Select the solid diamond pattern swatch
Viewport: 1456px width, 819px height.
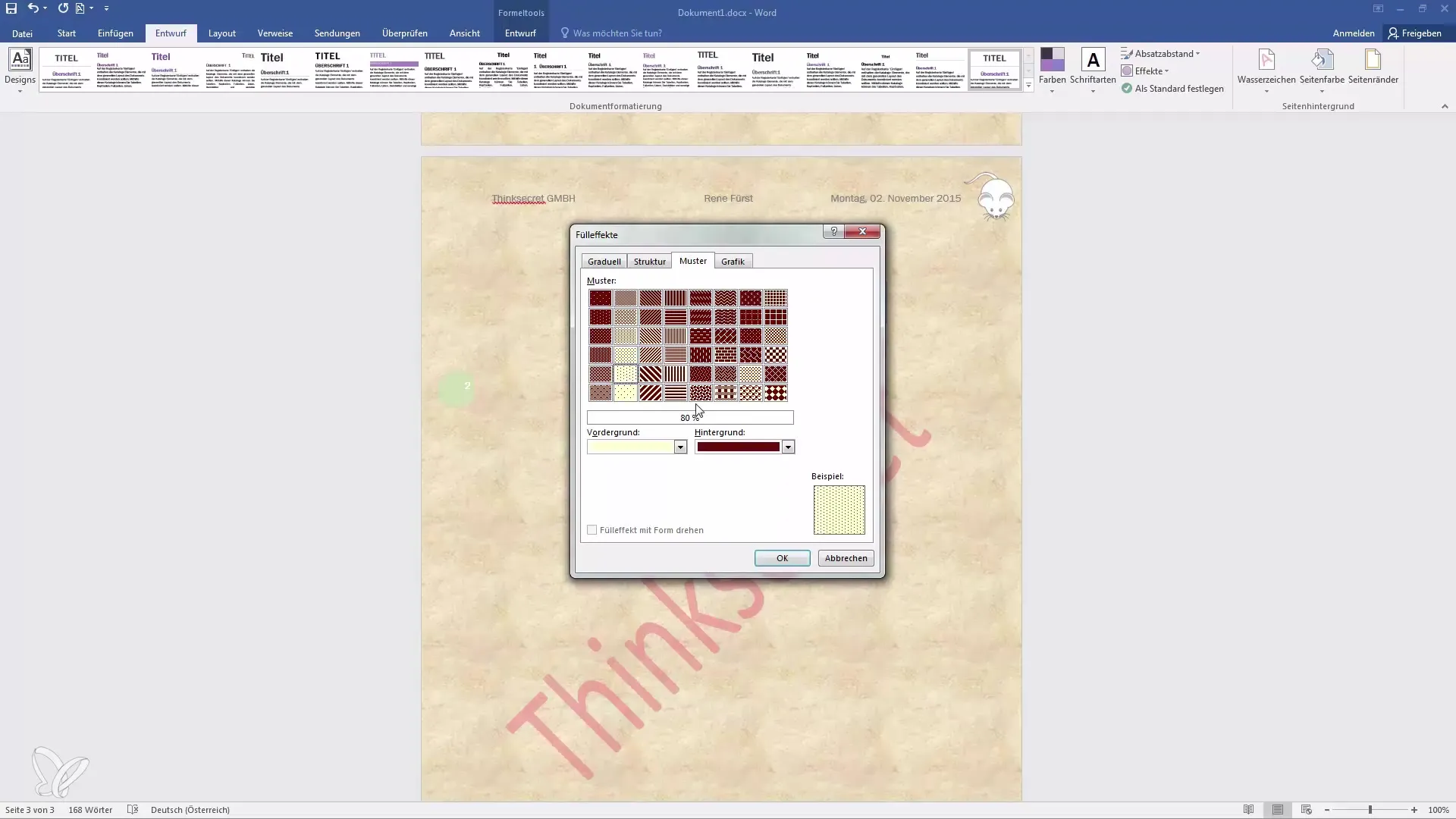776,393
